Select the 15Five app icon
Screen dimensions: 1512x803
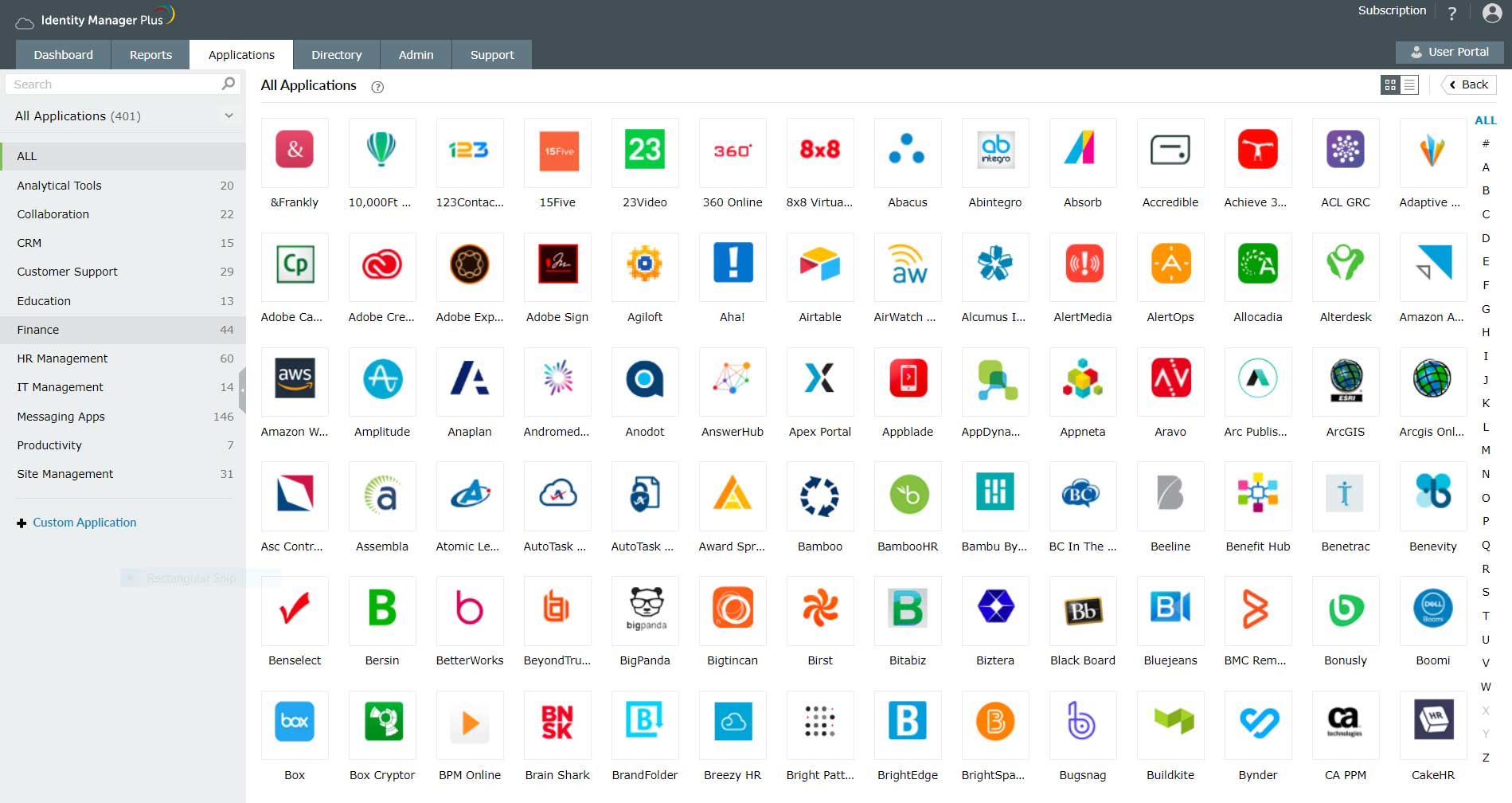(x=557, y=151)
